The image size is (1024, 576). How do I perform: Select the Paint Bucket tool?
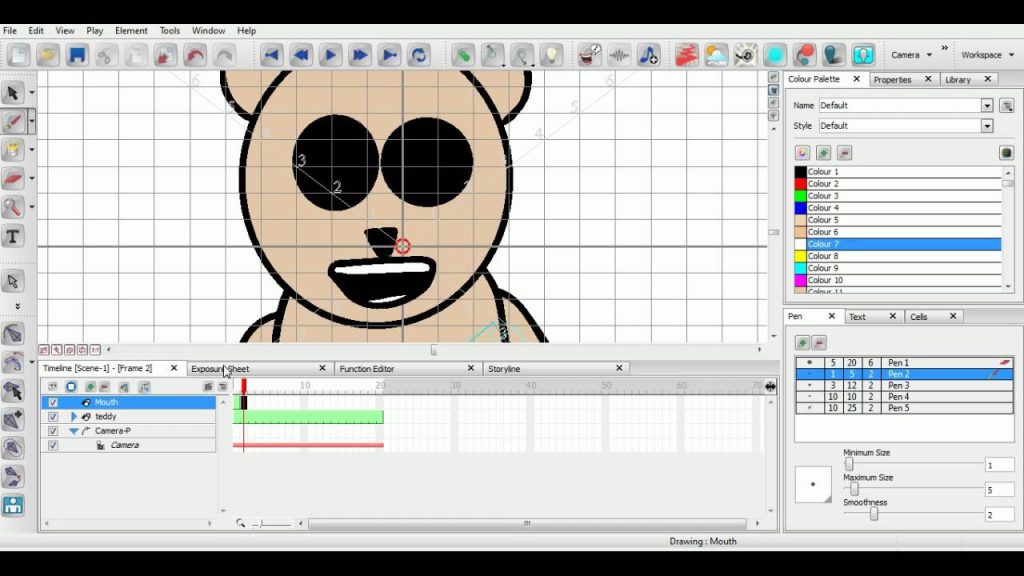[x=13, y=151]
